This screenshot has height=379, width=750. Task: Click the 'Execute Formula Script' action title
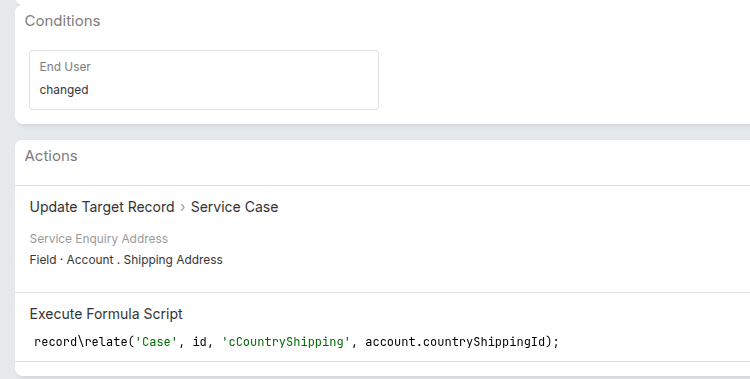tap(106, 314)
